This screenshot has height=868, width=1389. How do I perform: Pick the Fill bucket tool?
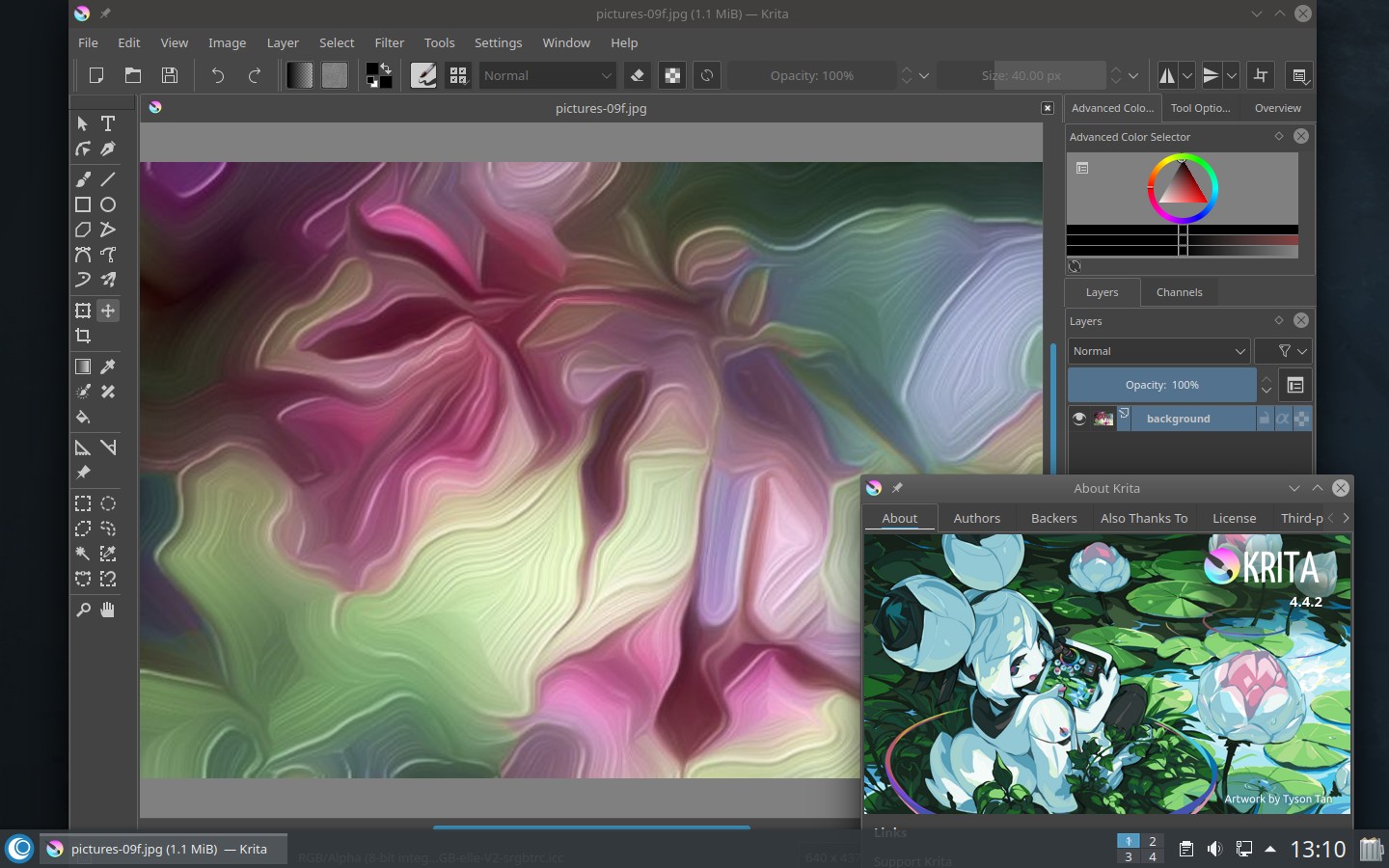[83, 418]
